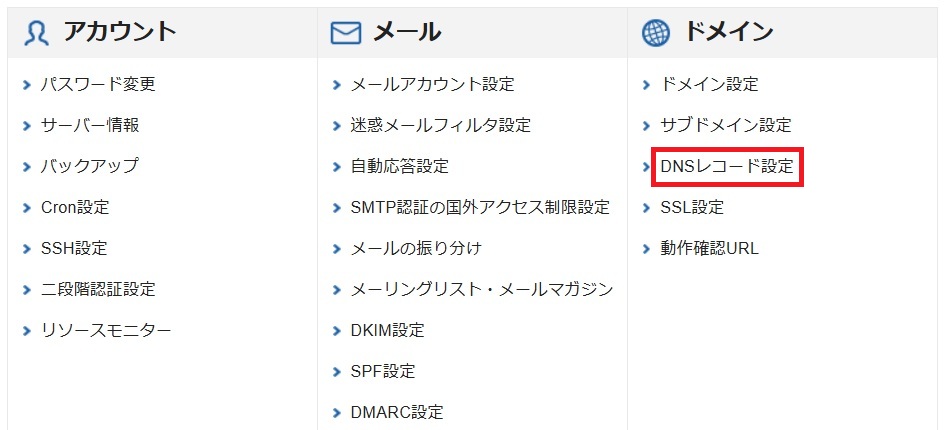The height and width of the screenshot is (430, 945).
Task: Open メーリングリスト・メールマガジン
Action: (482, 289)
